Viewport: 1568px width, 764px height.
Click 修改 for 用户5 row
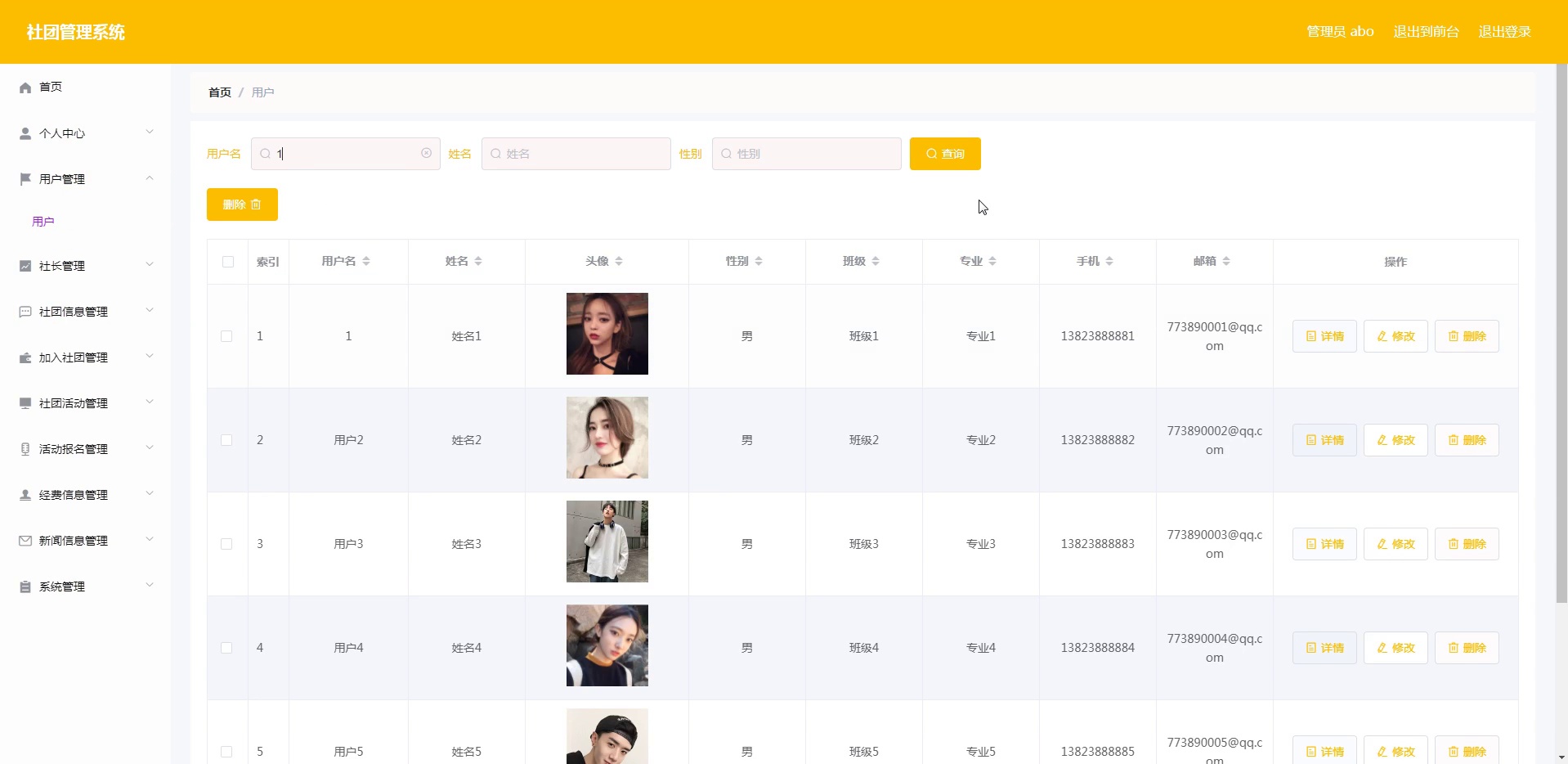tap(1396, 751)
